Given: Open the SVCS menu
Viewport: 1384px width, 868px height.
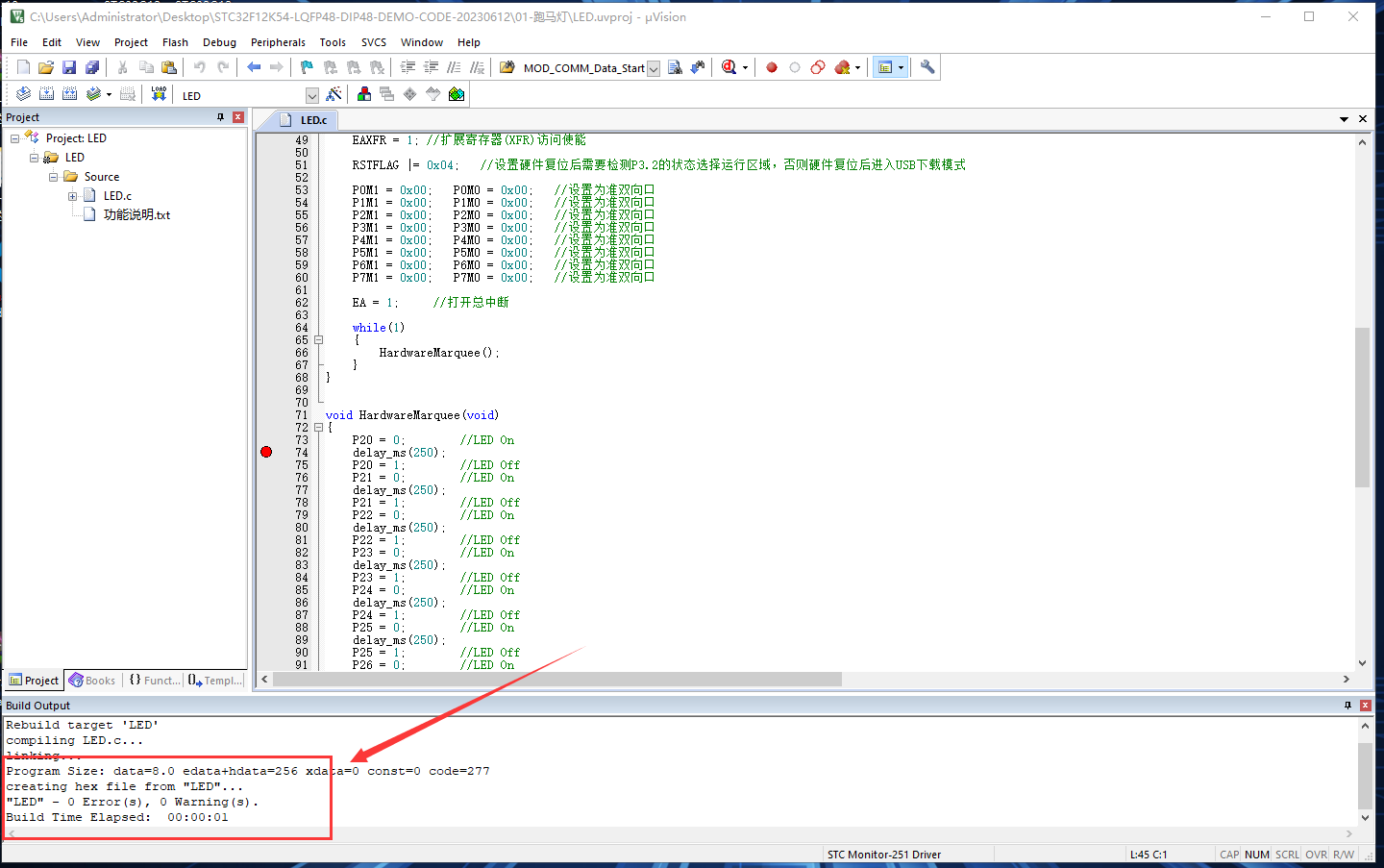Looking at the screenshot, I should [374, 42].
